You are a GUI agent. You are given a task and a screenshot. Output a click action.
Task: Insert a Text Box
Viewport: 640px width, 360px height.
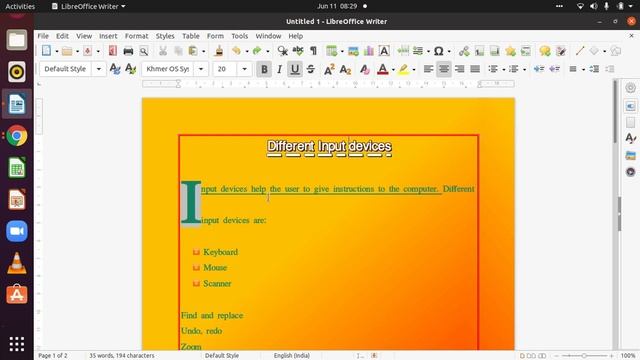click(384, 51)
